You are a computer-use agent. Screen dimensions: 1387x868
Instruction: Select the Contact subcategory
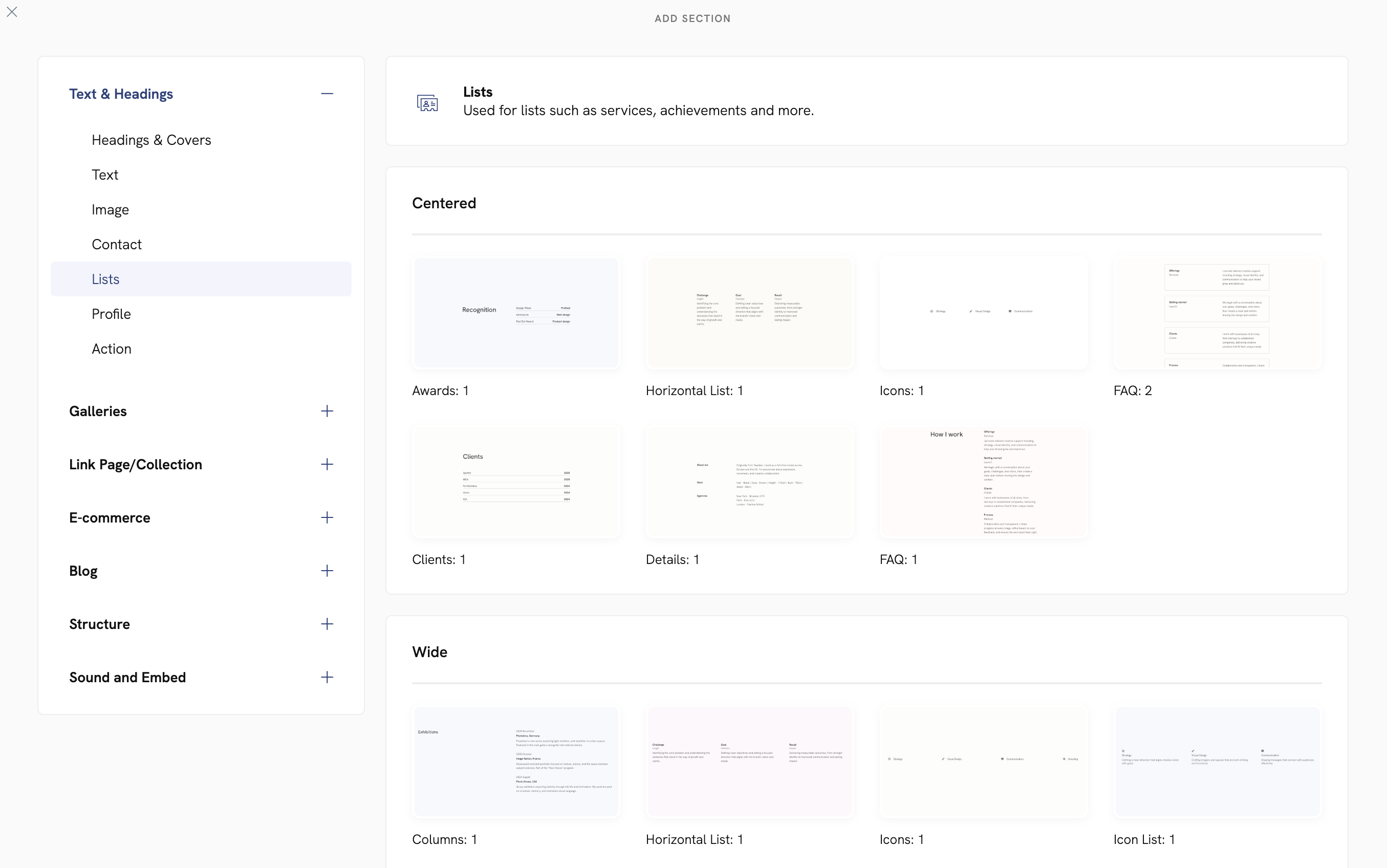(x=117, y=245)
